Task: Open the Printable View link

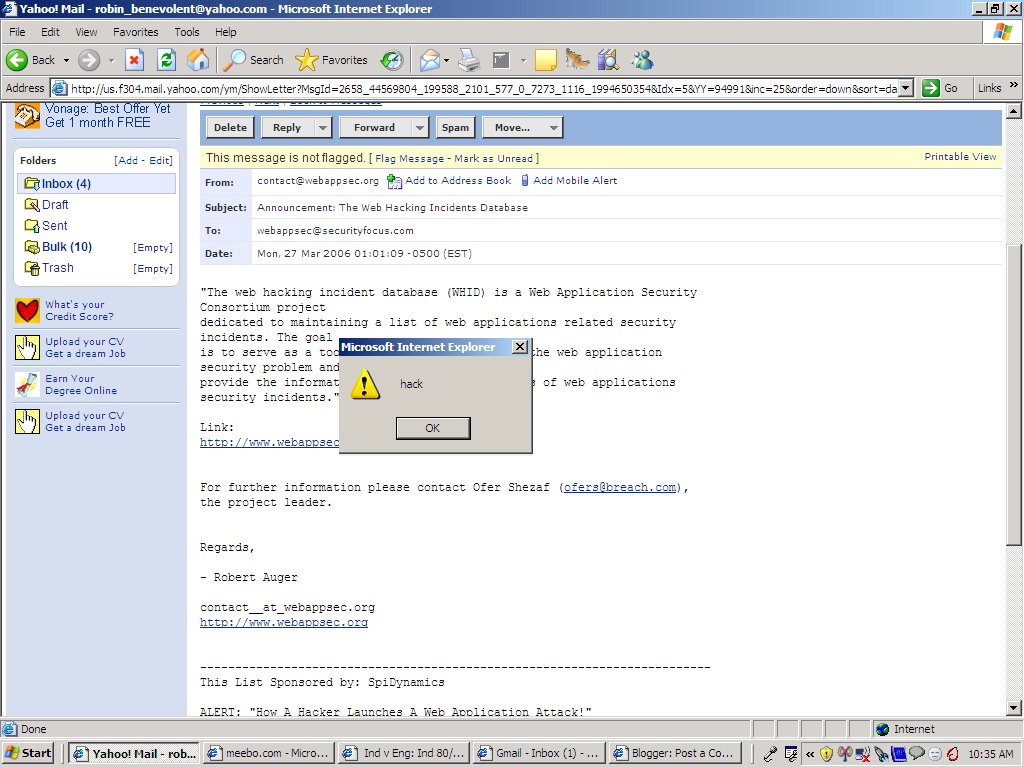Action: pyautogui.click(x=960, y=157)
